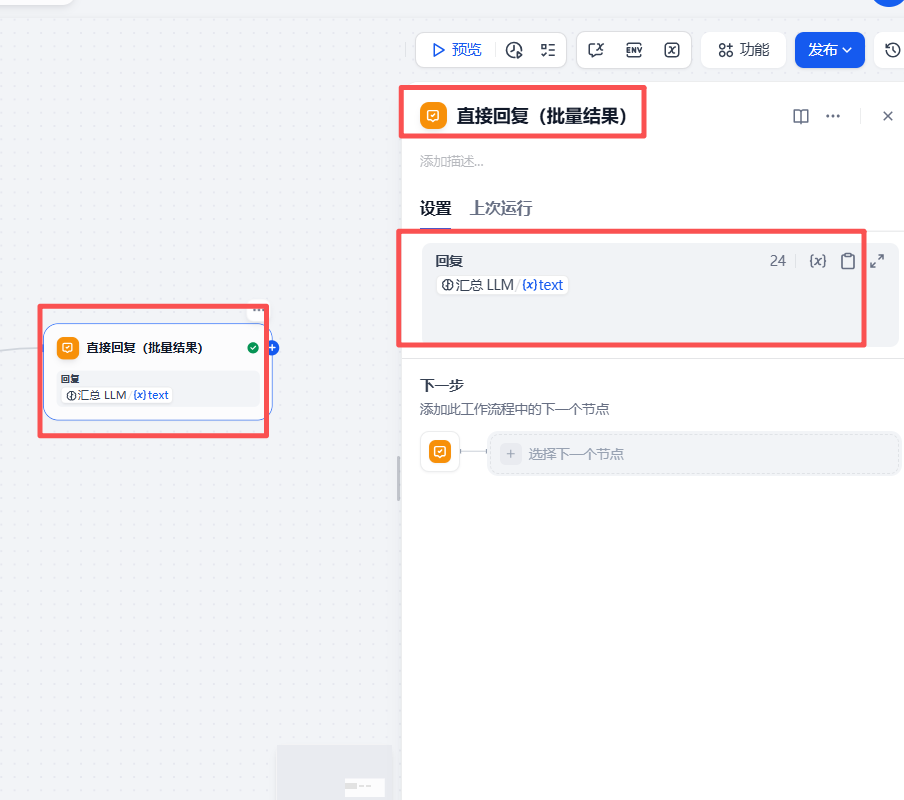
Task: Switch to the 设置 tab
Action: tap(435, 209)
